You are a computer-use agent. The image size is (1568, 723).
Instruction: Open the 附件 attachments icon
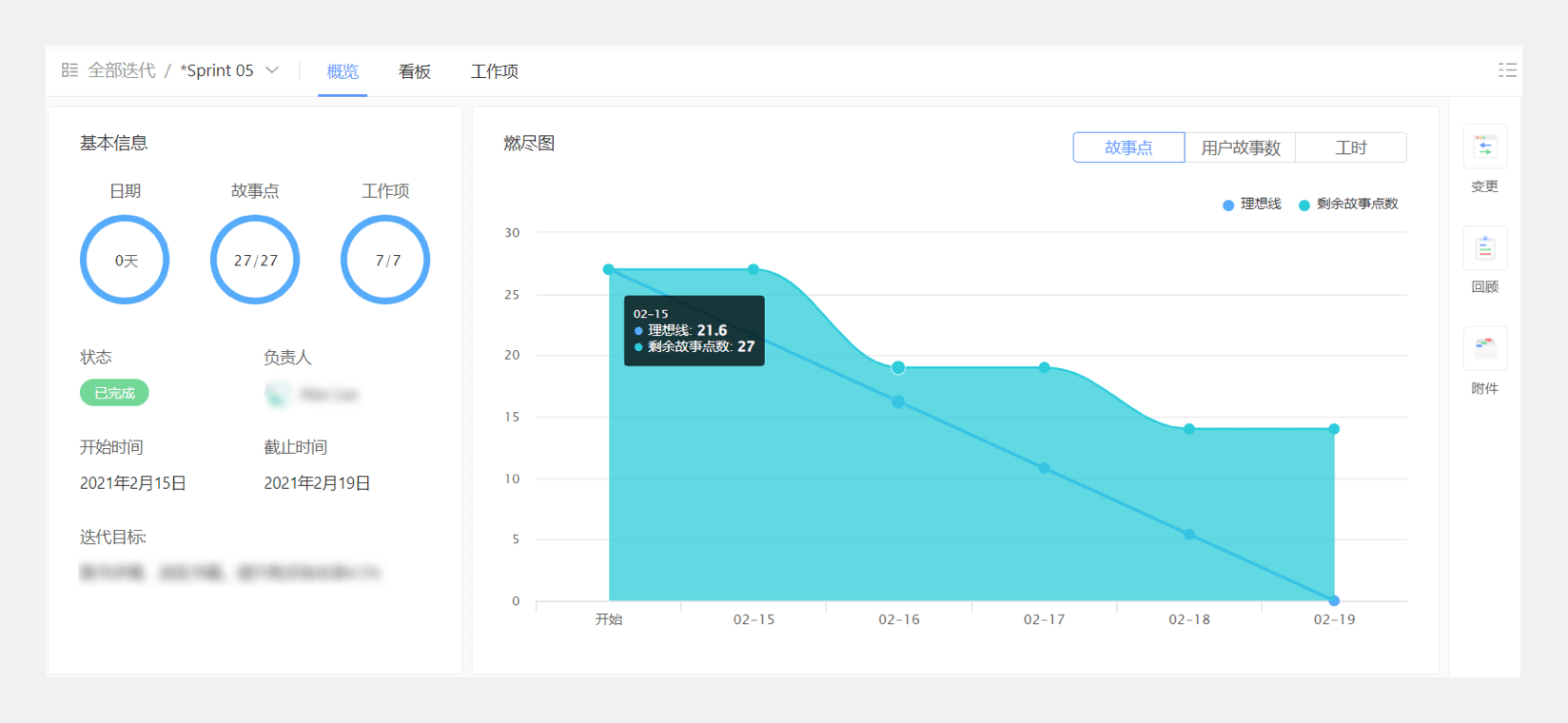tap(1484, 349)
